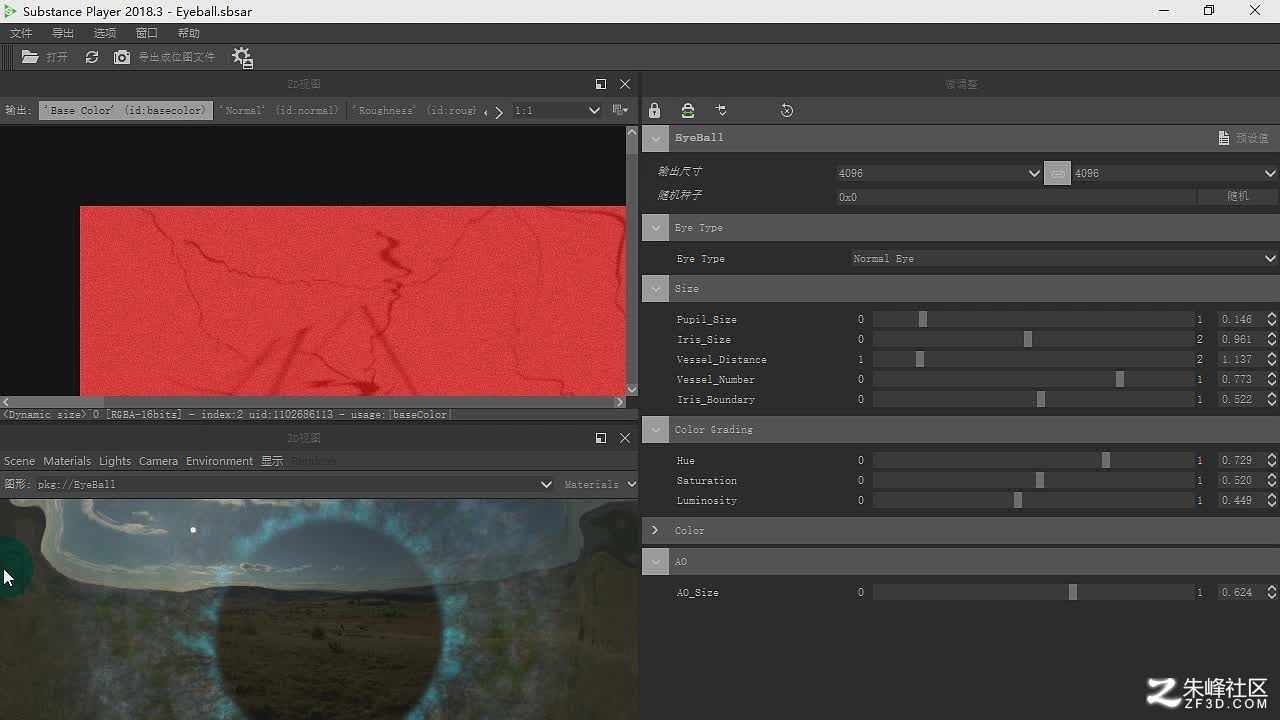Click the green-arrow lock refresh icon
The height and width of the screenshot is (720, 1280).
pyautogui.click(x=688, y=110)
